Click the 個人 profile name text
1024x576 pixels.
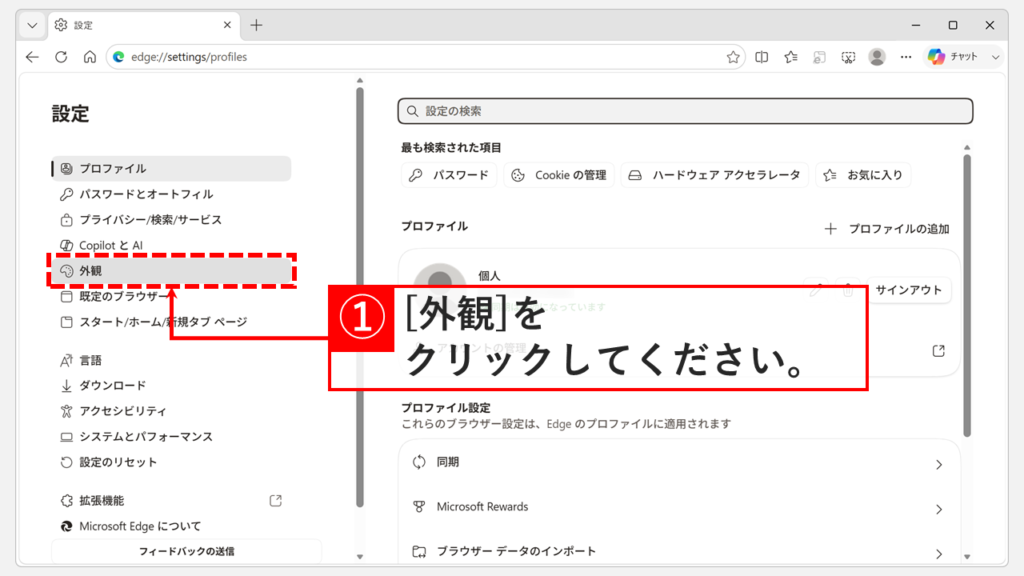tap(489, 276)
